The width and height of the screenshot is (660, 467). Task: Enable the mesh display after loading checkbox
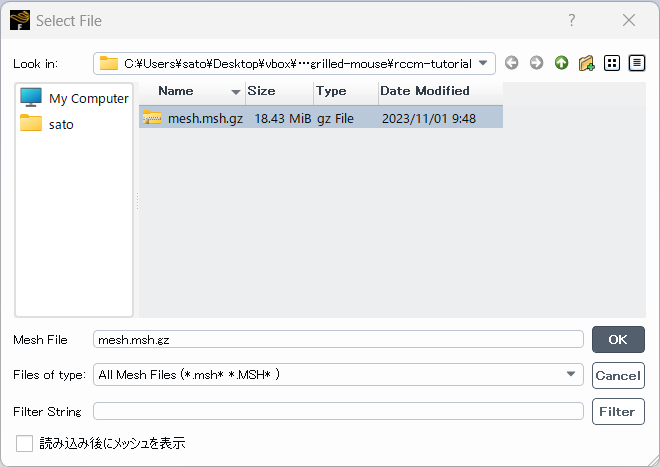pyautogui.click(x=25, y=443)
